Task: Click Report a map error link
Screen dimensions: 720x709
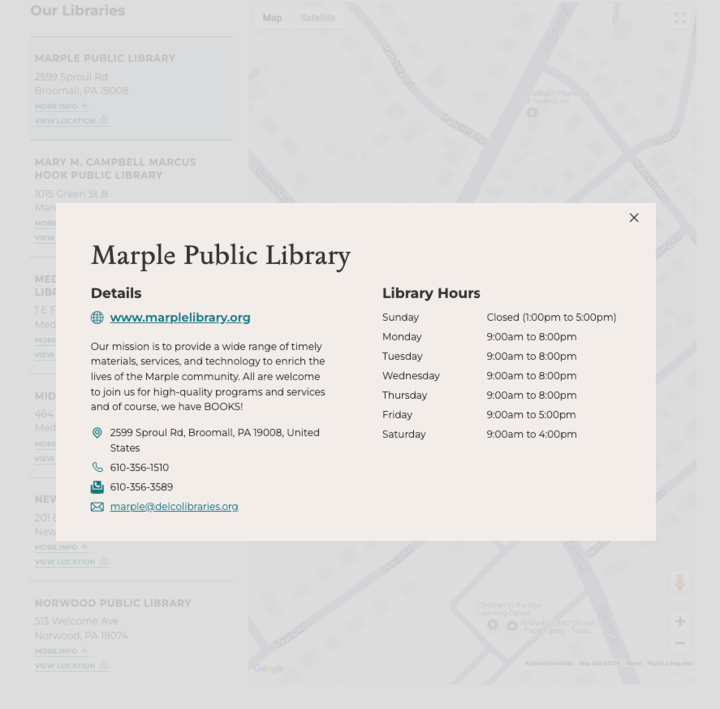Action: pyautogui.click(x=670, y=663)
